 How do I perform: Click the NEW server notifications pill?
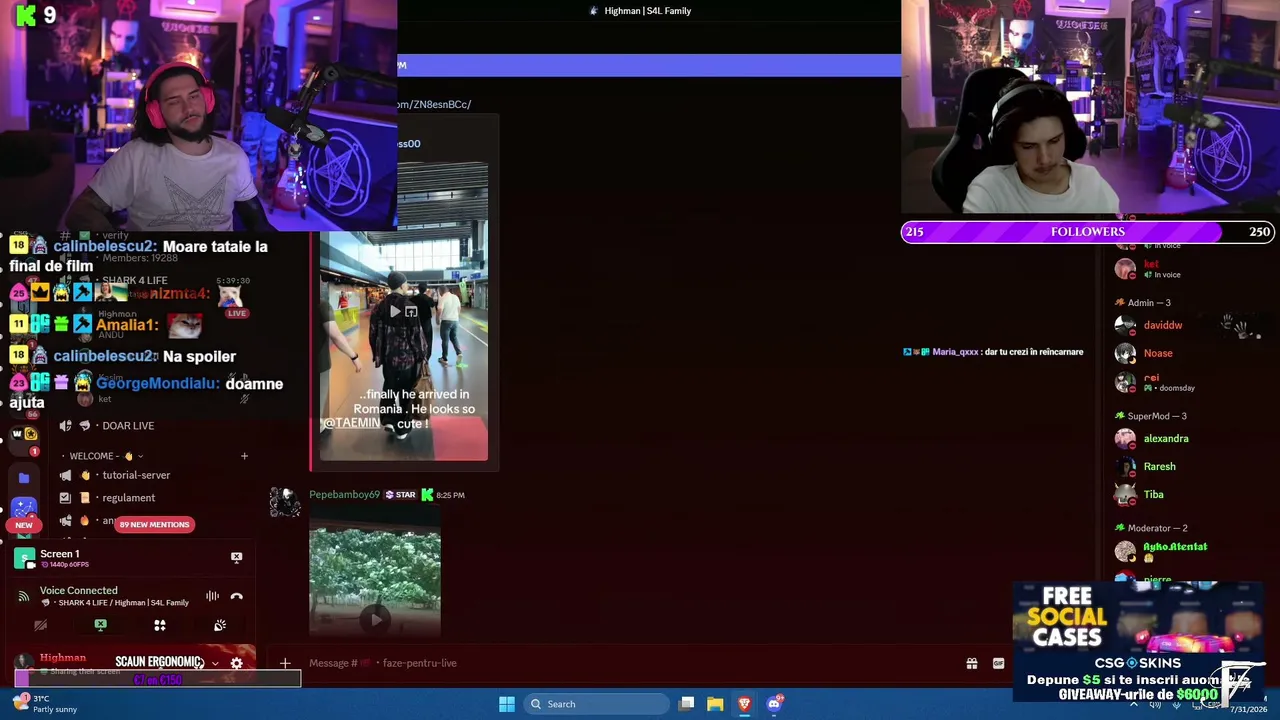[x=24, y=525]
